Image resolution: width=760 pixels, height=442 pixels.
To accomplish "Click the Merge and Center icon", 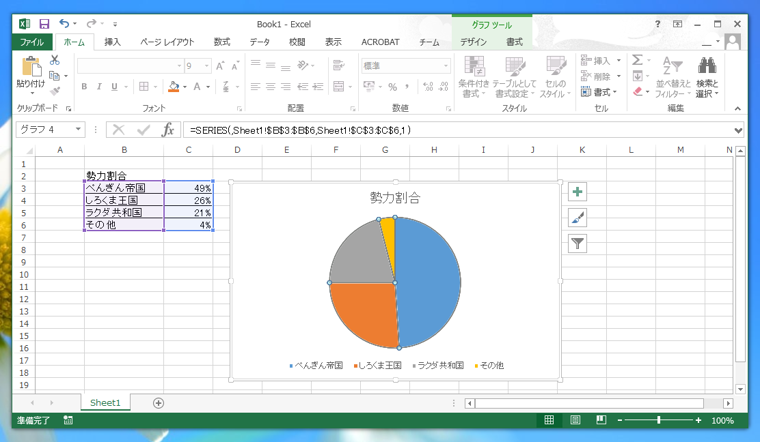I will click(x=338, y=86).
